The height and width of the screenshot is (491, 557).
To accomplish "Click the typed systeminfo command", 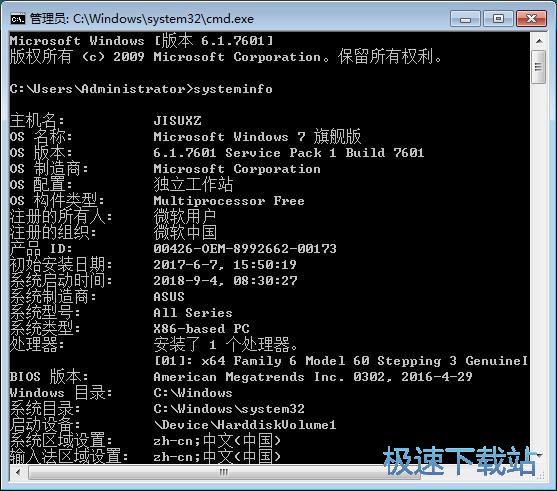I will (x=233, y=89).
